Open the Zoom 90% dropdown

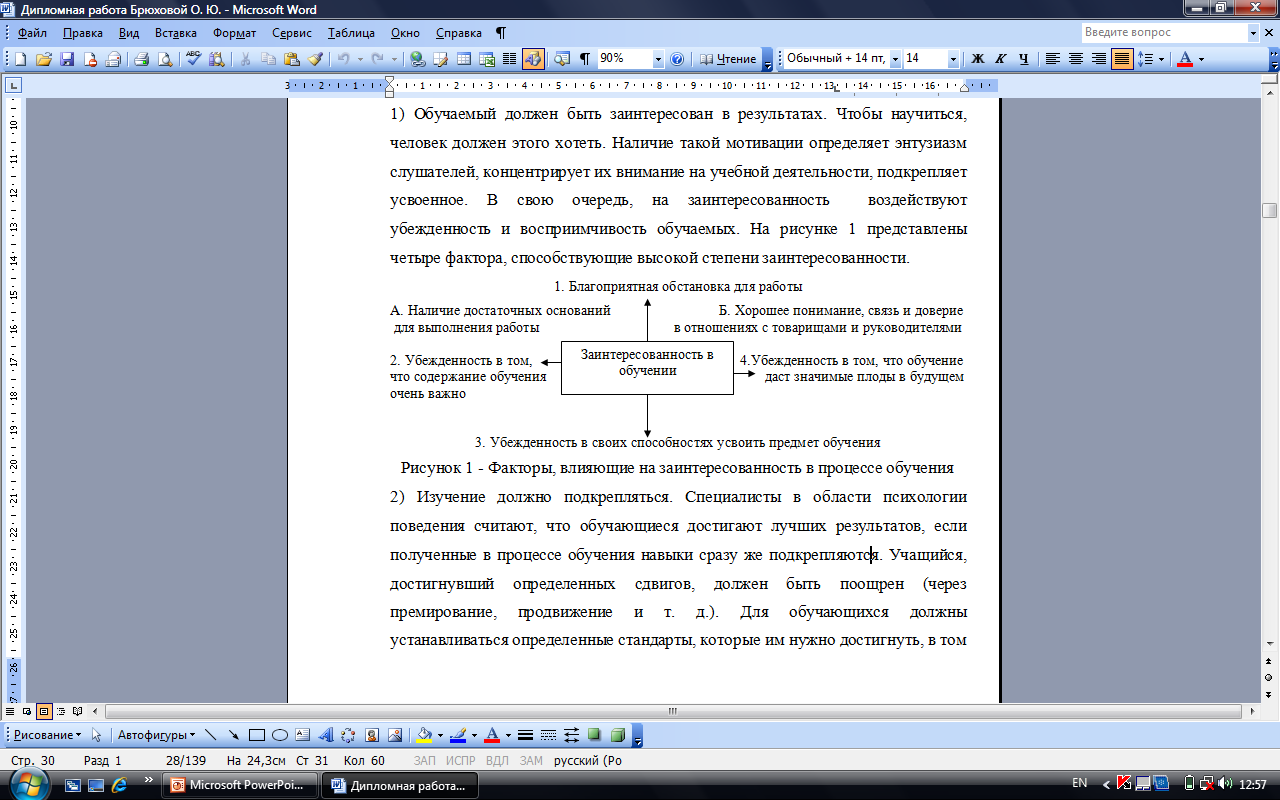[658, 59]
